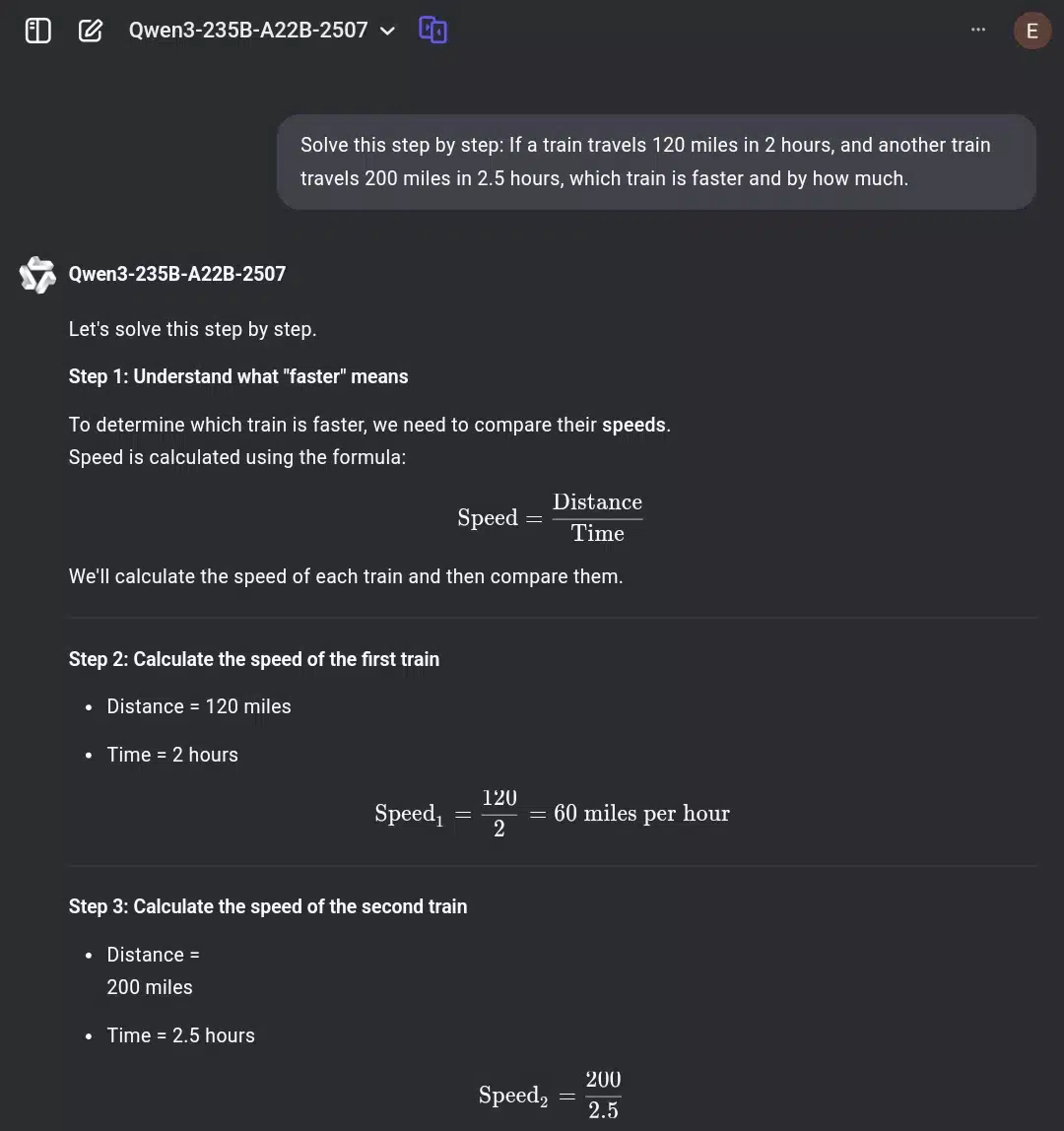
Task: Click the "Time = 2.5 hours" bullet
Action: click(181, 1035)
